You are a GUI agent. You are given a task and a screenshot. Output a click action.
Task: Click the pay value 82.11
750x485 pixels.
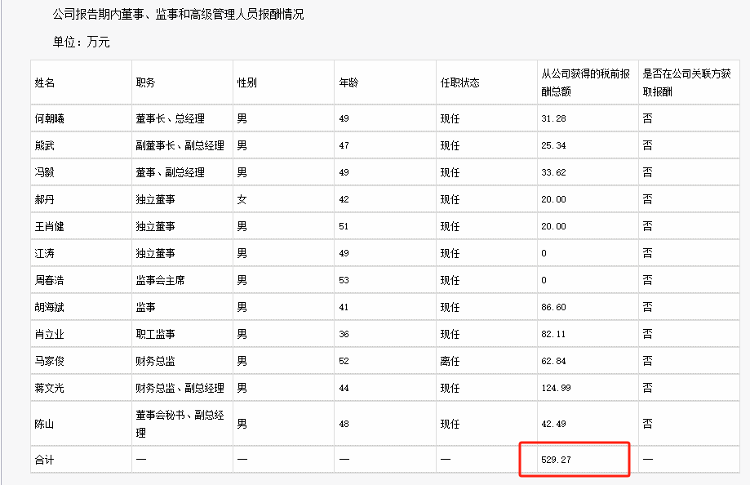point(554,334)
